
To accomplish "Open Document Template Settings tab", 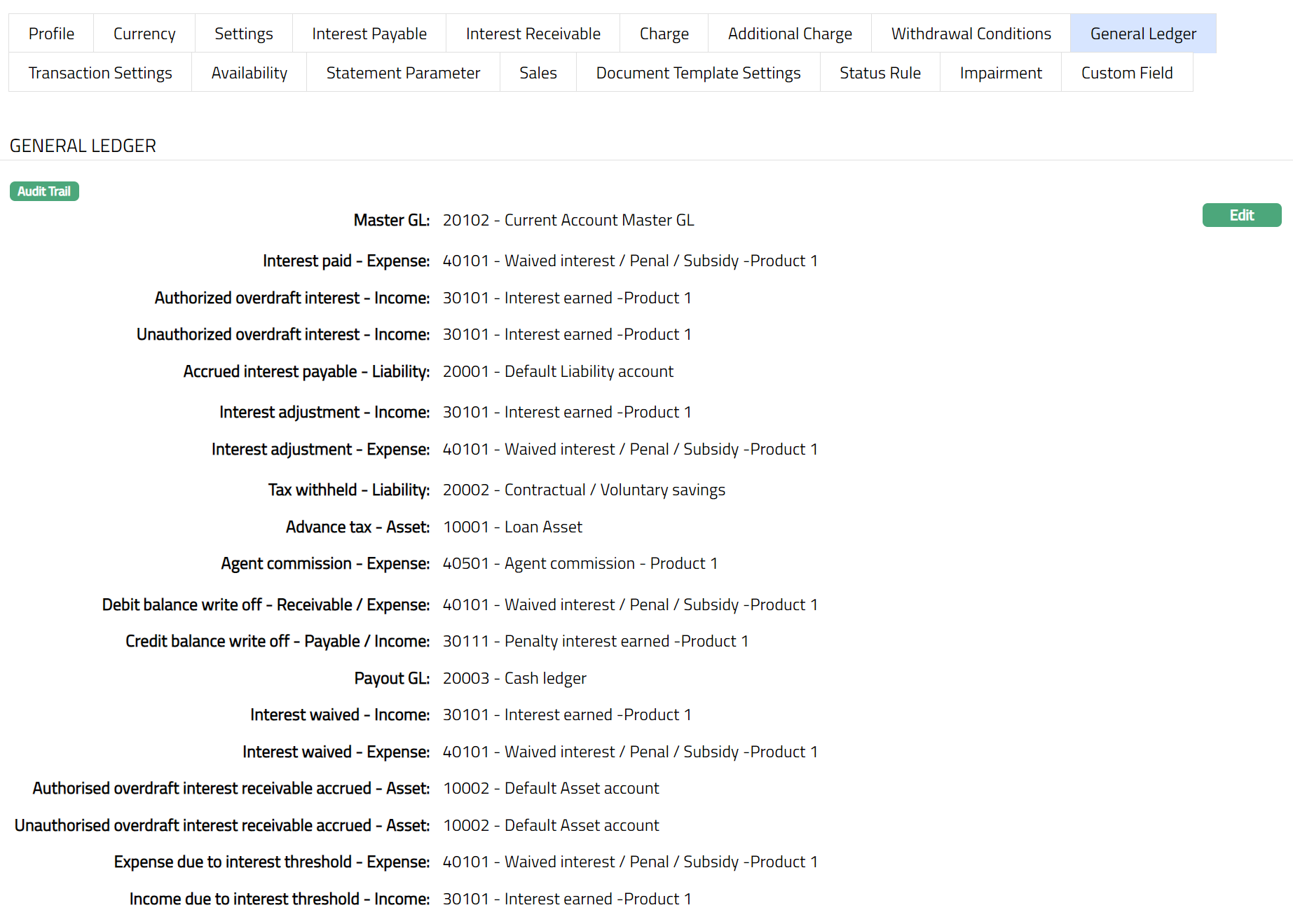I will 698,73.
